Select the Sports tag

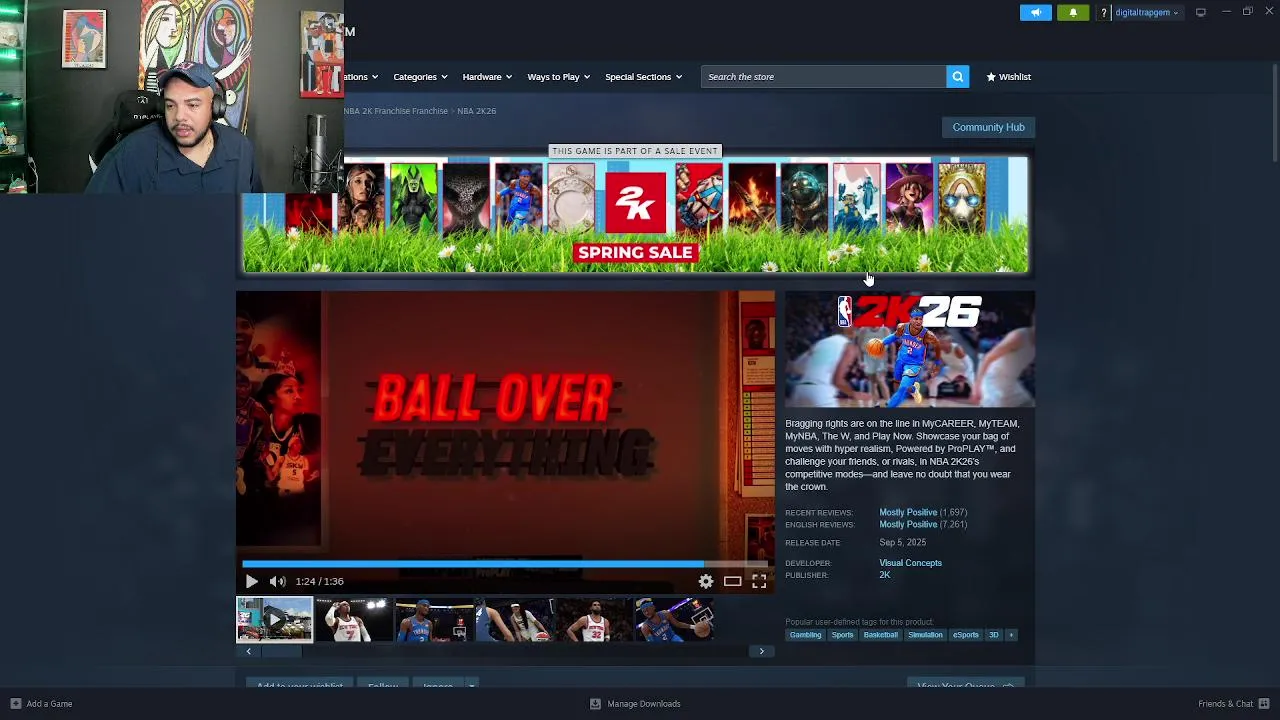pyautogui.click(x=842, y=635)
